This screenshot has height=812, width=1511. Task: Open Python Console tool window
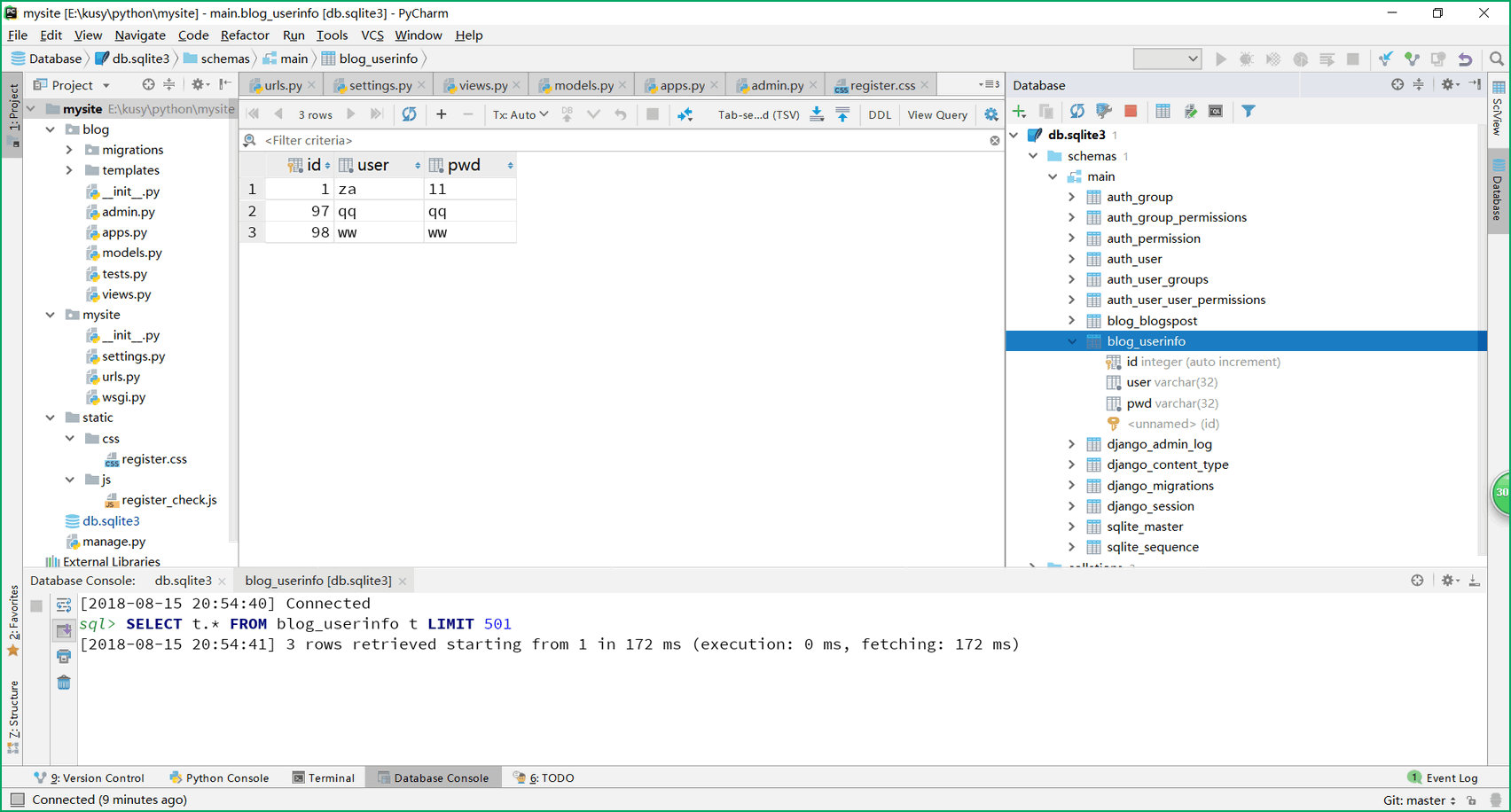(219, 777)
